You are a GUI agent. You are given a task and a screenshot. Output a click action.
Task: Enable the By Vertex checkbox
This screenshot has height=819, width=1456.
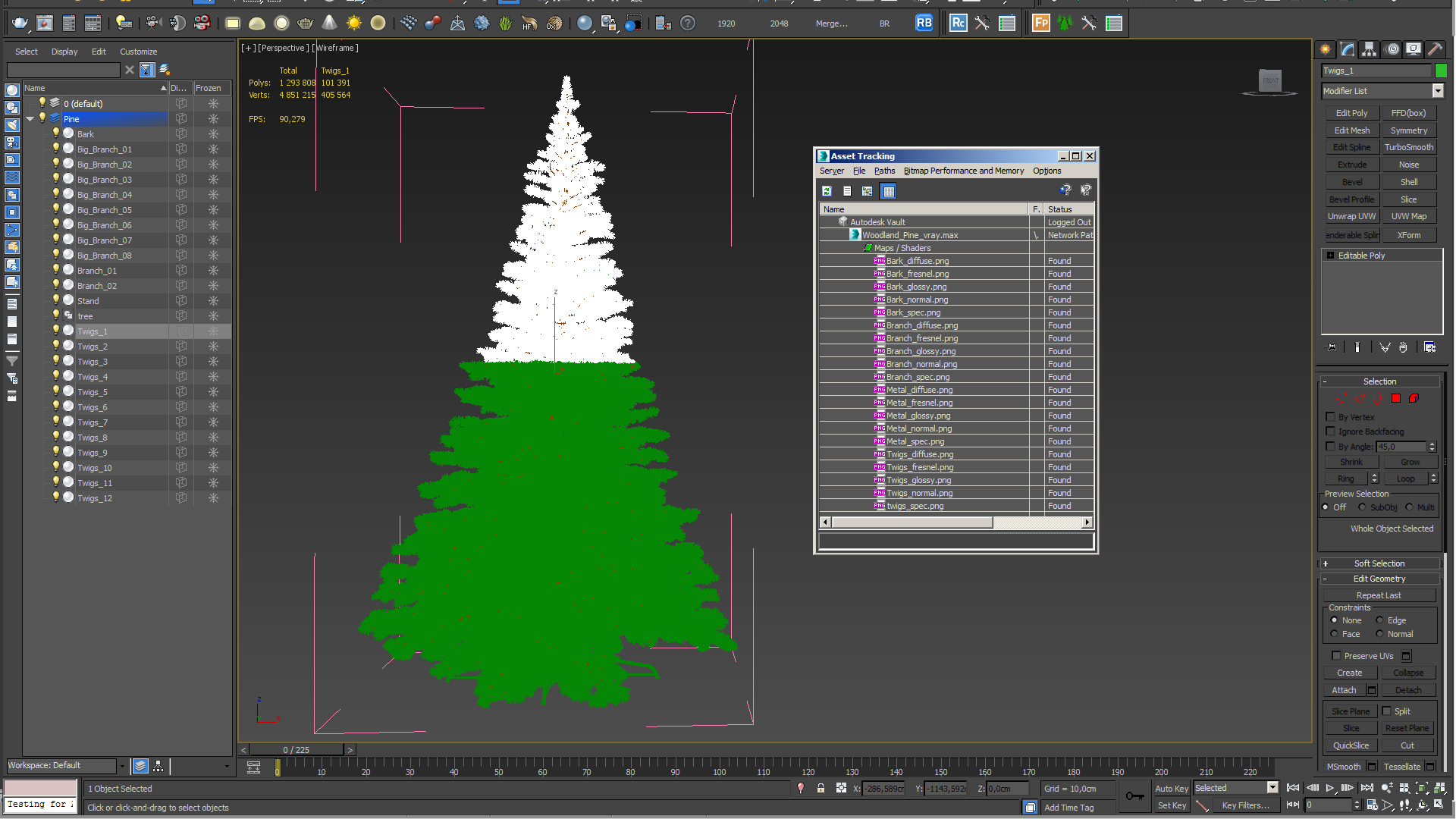coord(1330,417)
